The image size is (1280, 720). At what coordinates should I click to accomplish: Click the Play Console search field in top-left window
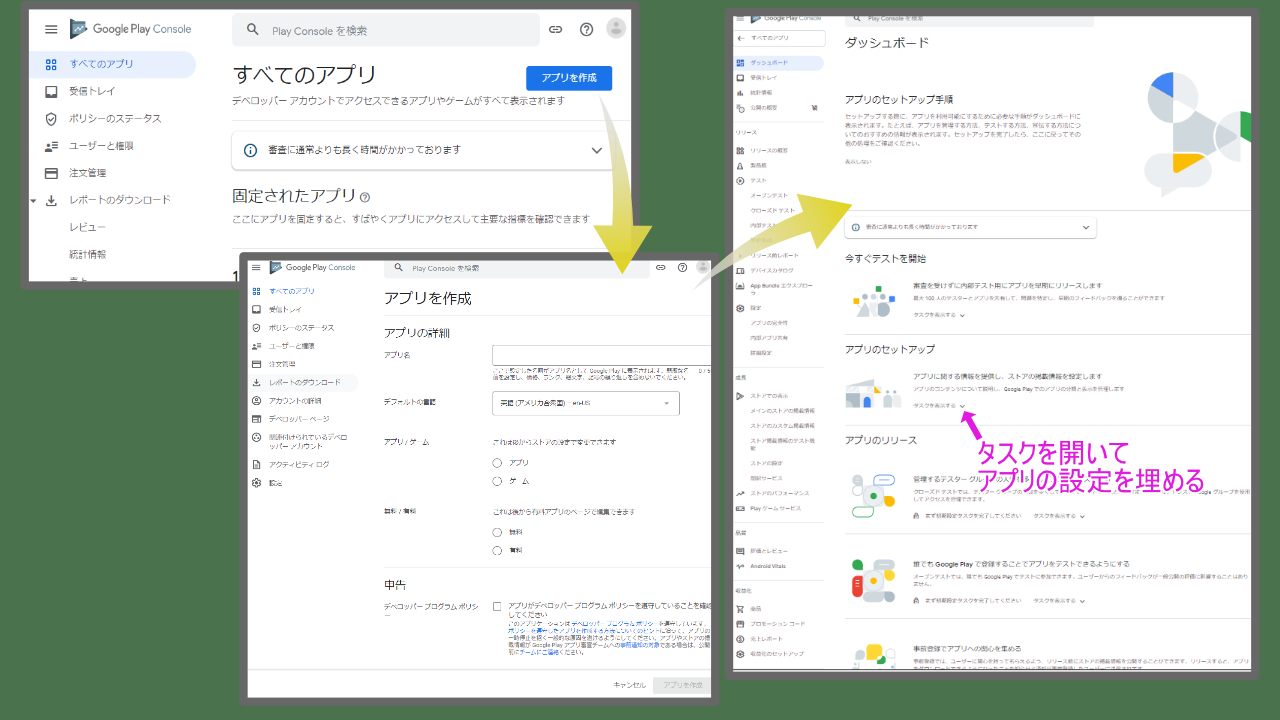tap(386, 30)
